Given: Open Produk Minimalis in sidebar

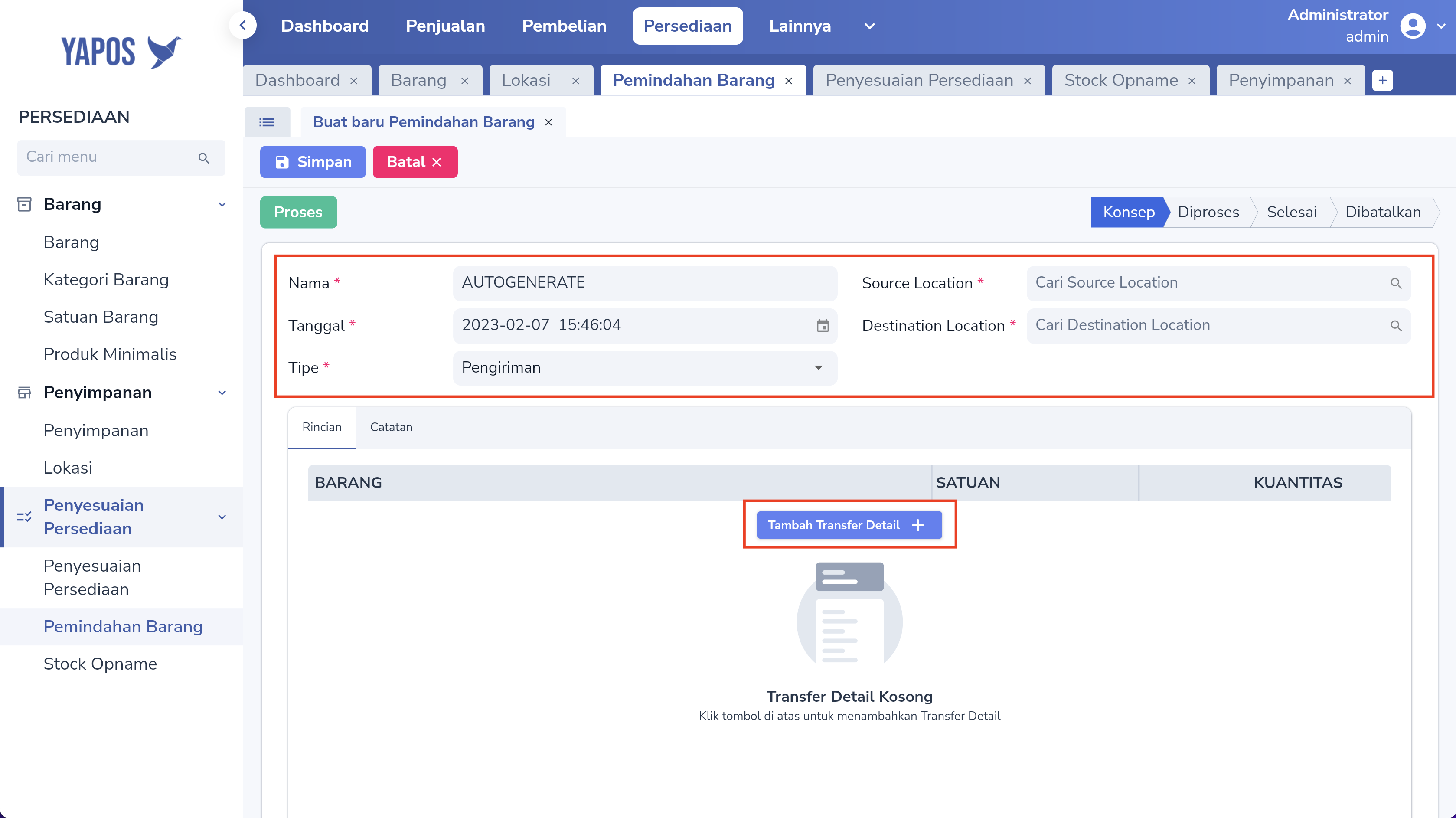Looking at the screenshot, I should 110,354.
